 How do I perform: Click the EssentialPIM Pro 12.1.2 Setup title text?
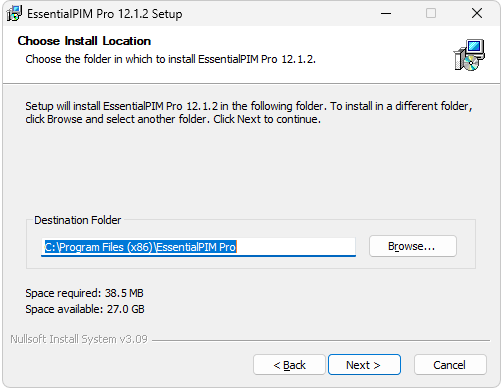click(105, 14)
